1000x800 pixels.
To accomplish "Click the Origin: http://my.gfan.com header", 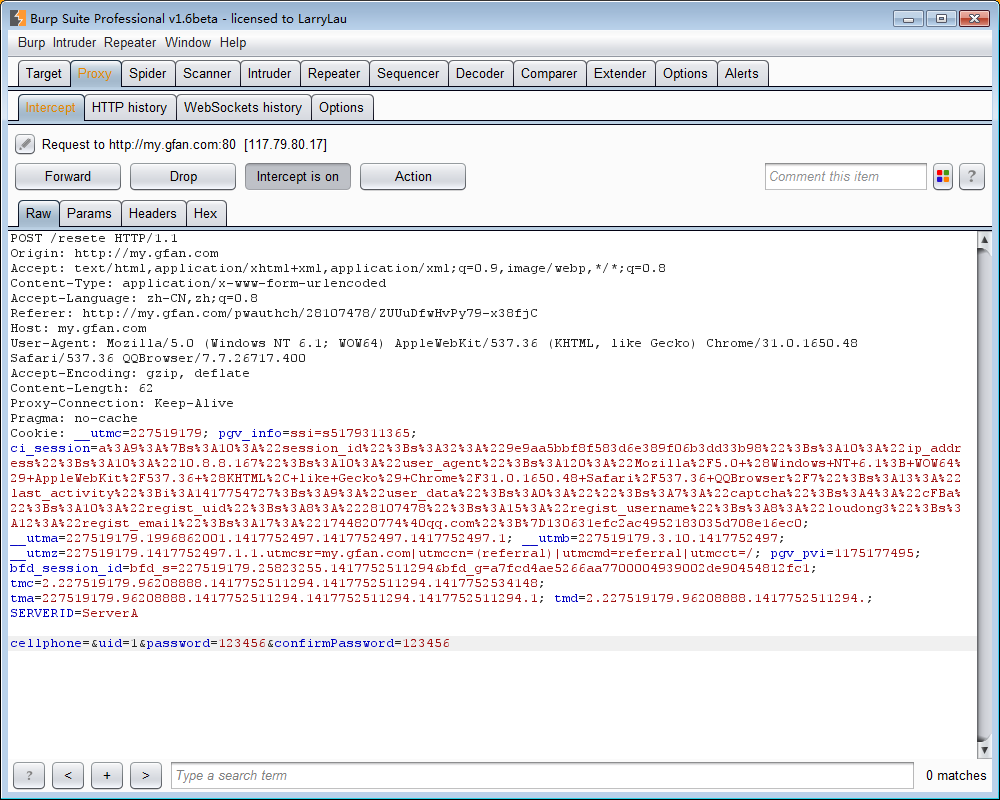I will pyautogui.click(x=114, y=253).
